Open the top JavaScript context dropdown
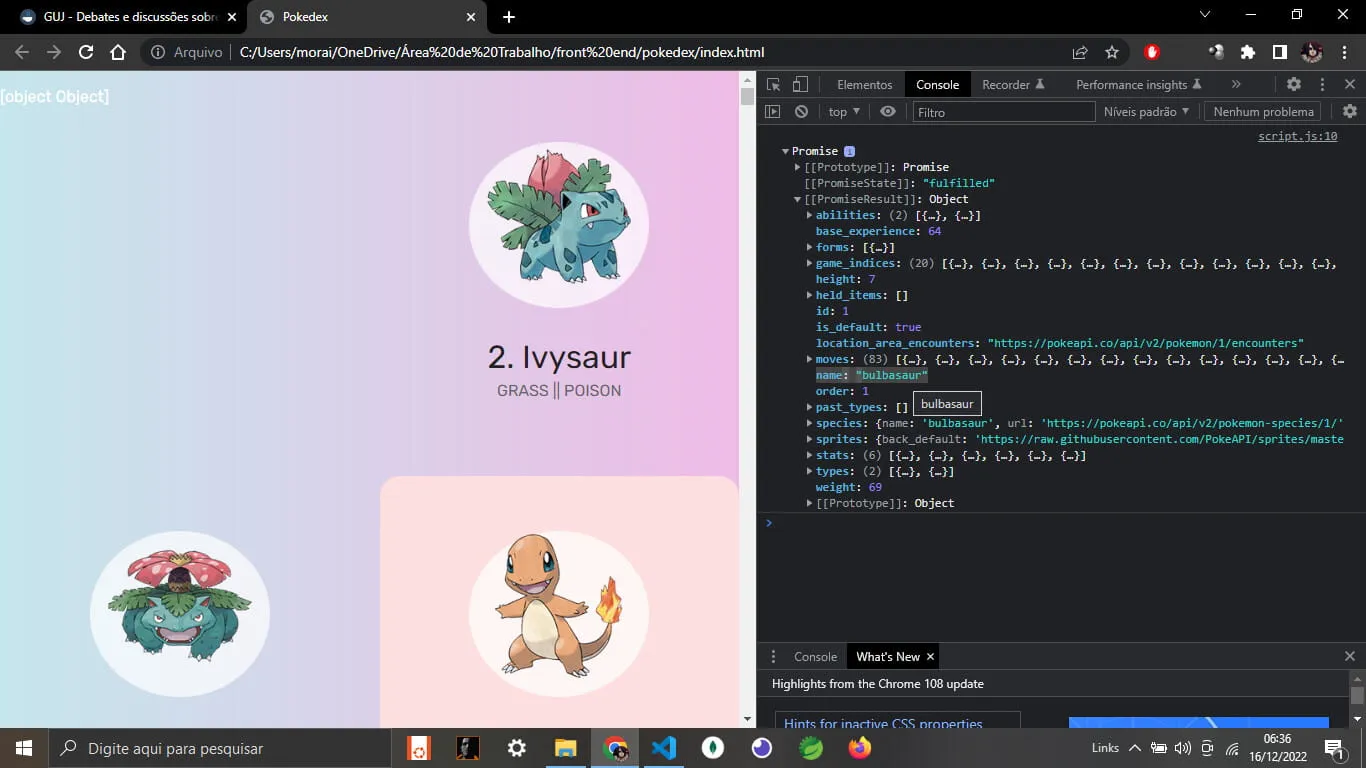The image size is (1366, 768). [844, 112]
